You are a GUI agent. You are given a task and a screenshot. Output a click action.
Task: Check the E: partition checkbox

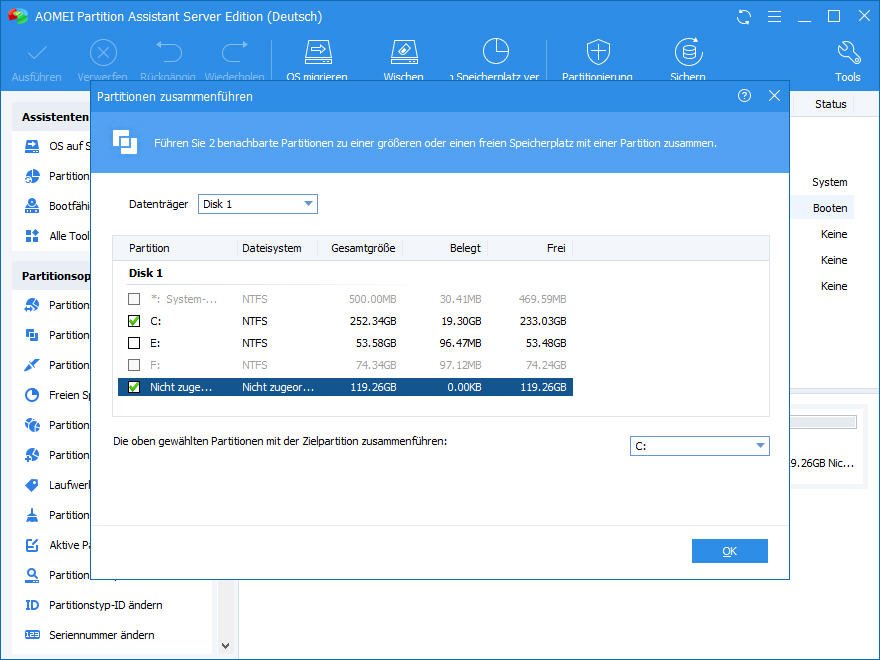tap(134, 343)
